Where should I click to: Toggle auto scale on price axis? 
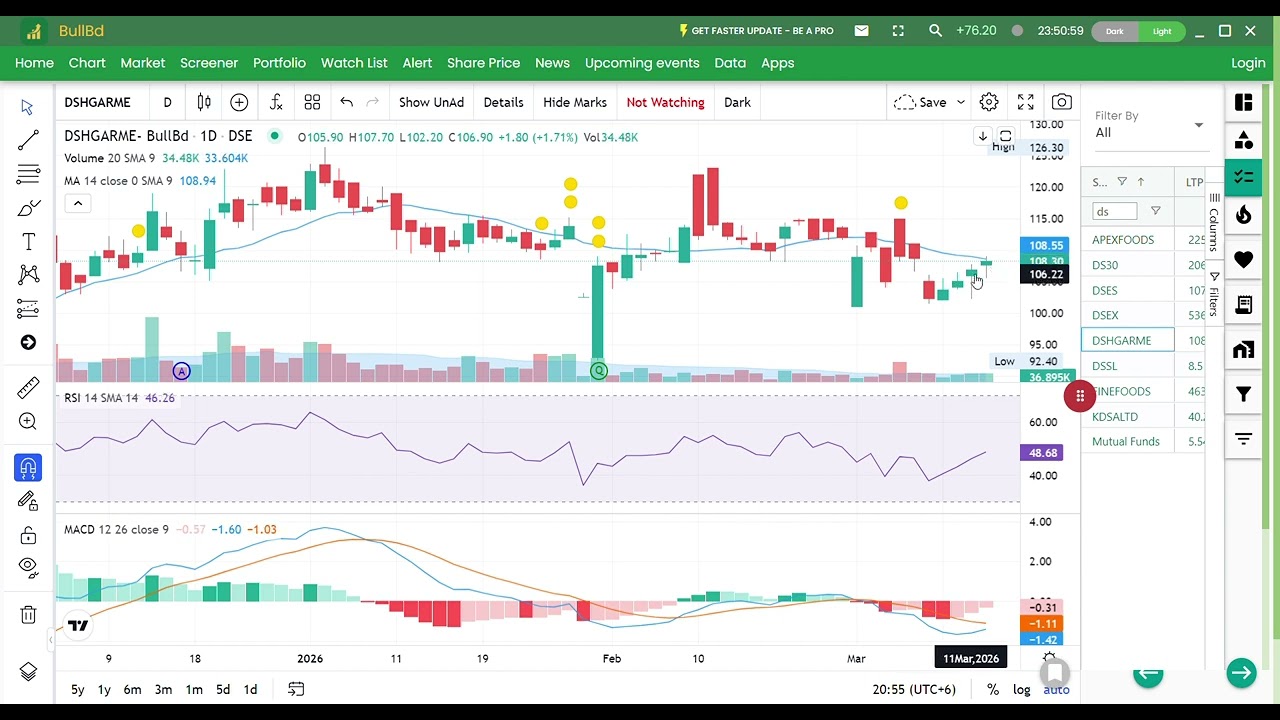1056,689
